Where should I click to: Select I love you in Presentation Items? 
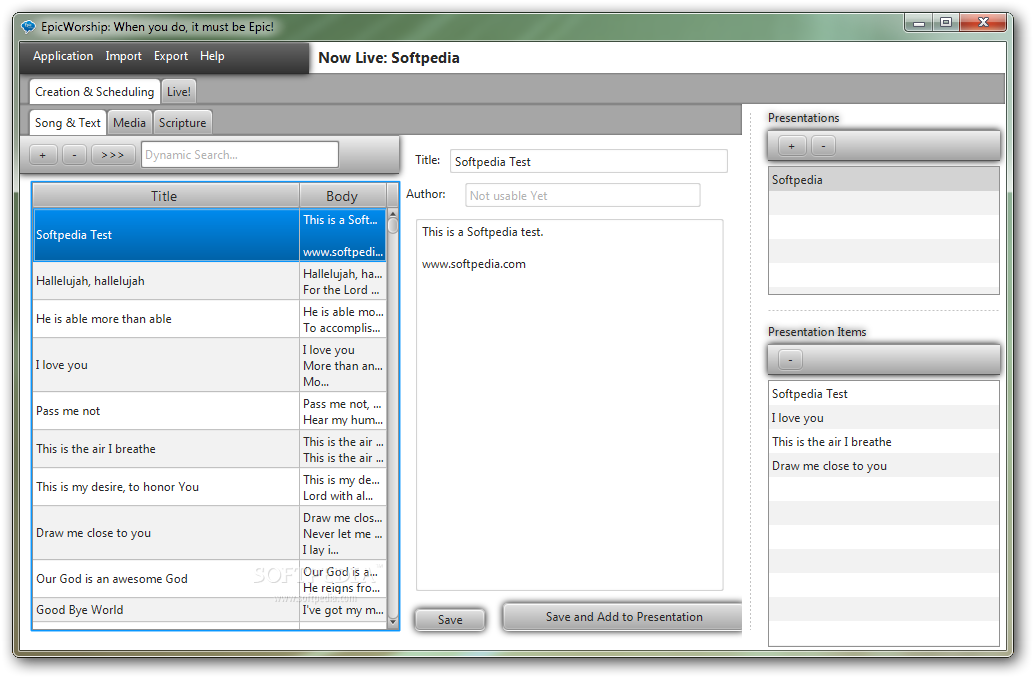click(x=884, y=417)
